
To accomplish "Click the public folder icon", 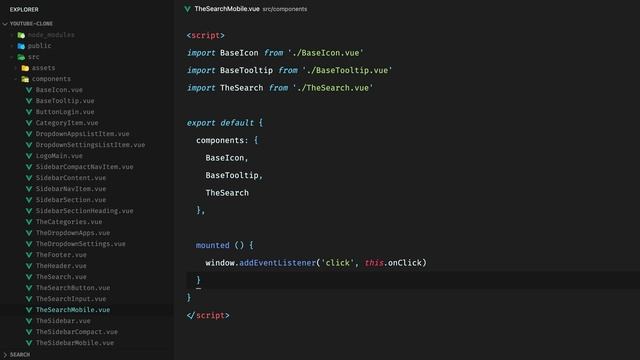I will click(21, 46).
